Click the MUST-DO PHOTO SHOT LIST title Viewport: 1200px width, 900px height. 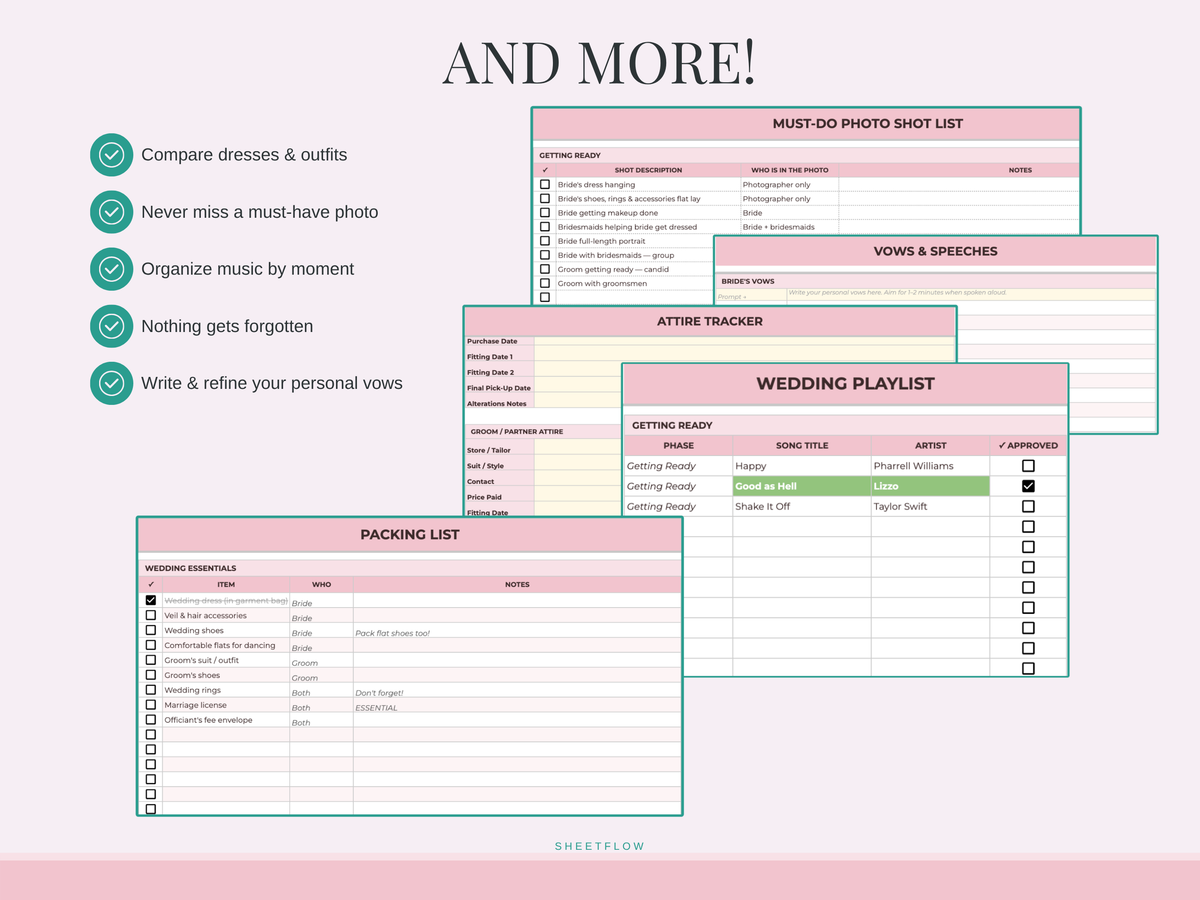pyautogui.click(x=867, y=124)
